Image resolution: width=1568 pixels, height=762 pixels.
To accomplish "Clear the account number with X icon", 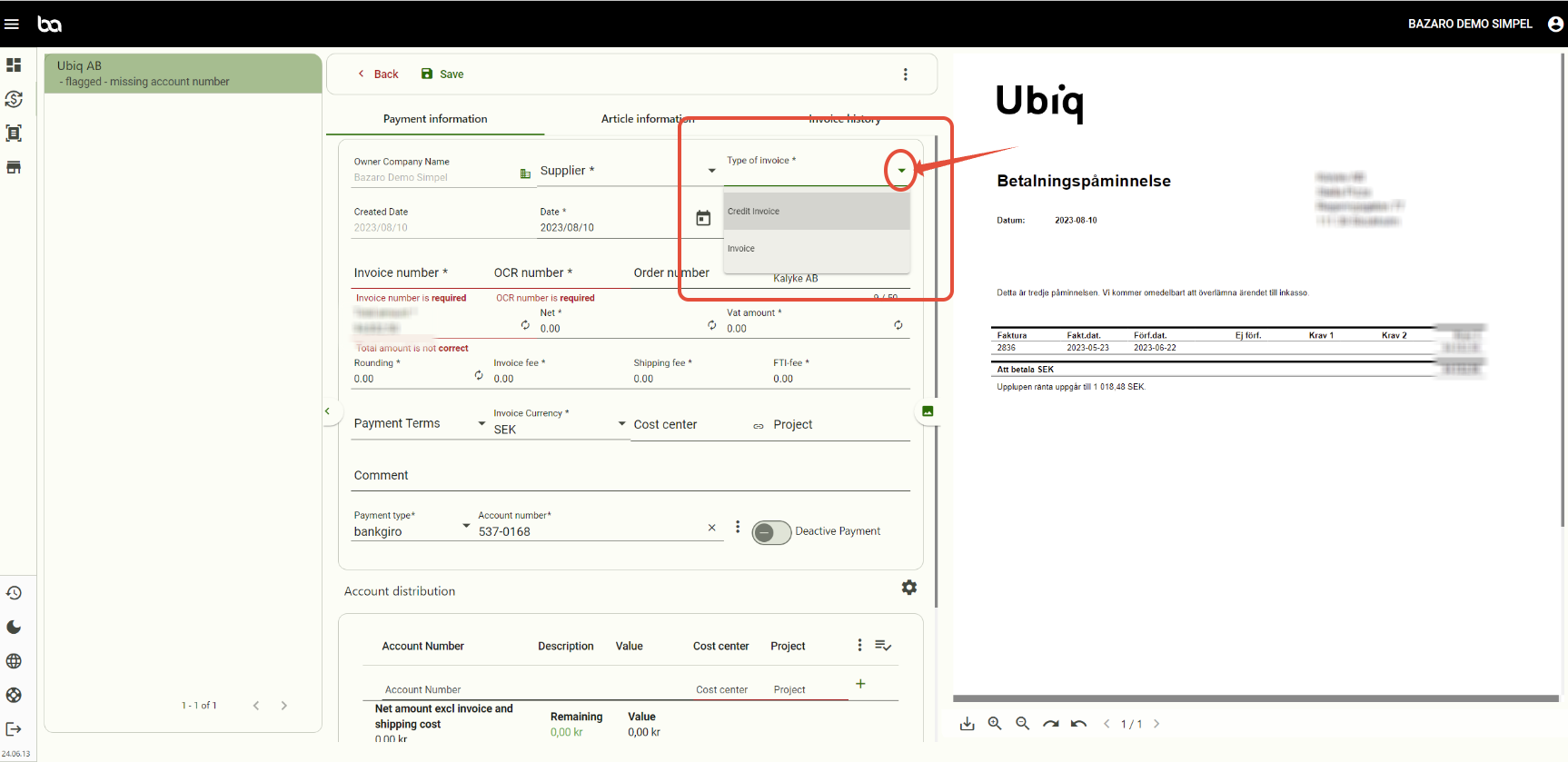I will [711, 528].
